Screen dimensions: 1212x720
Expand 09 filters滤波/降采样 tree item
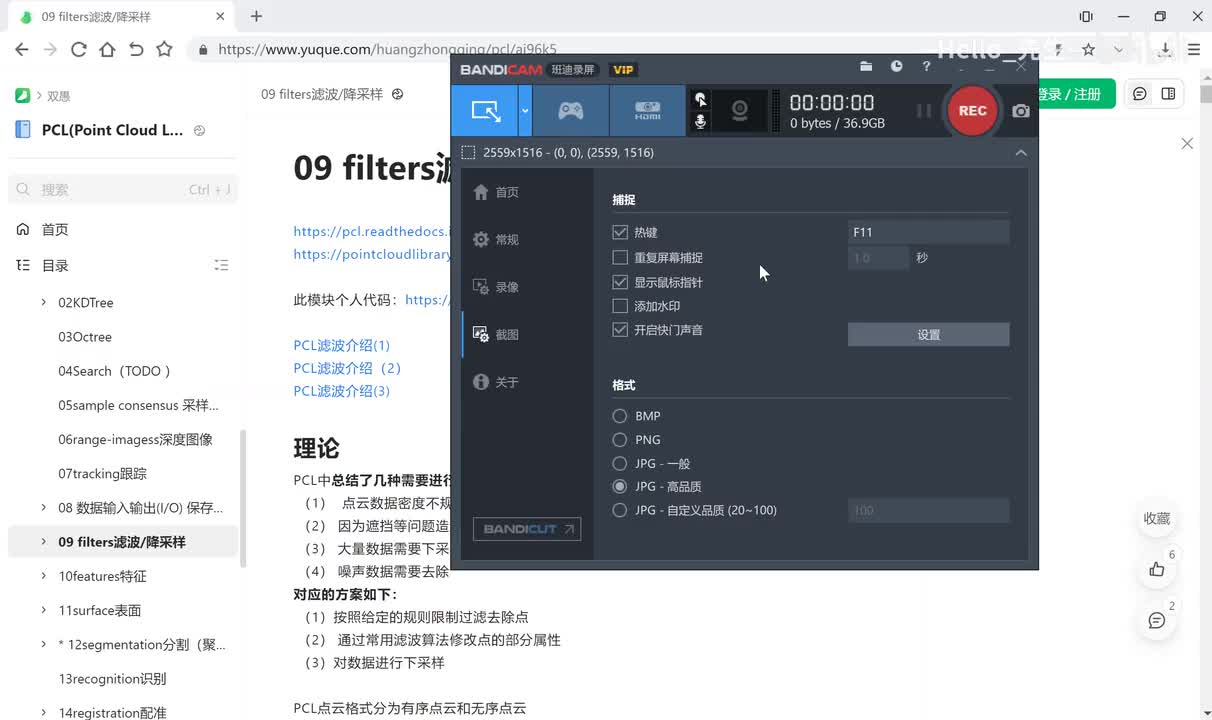43,542
